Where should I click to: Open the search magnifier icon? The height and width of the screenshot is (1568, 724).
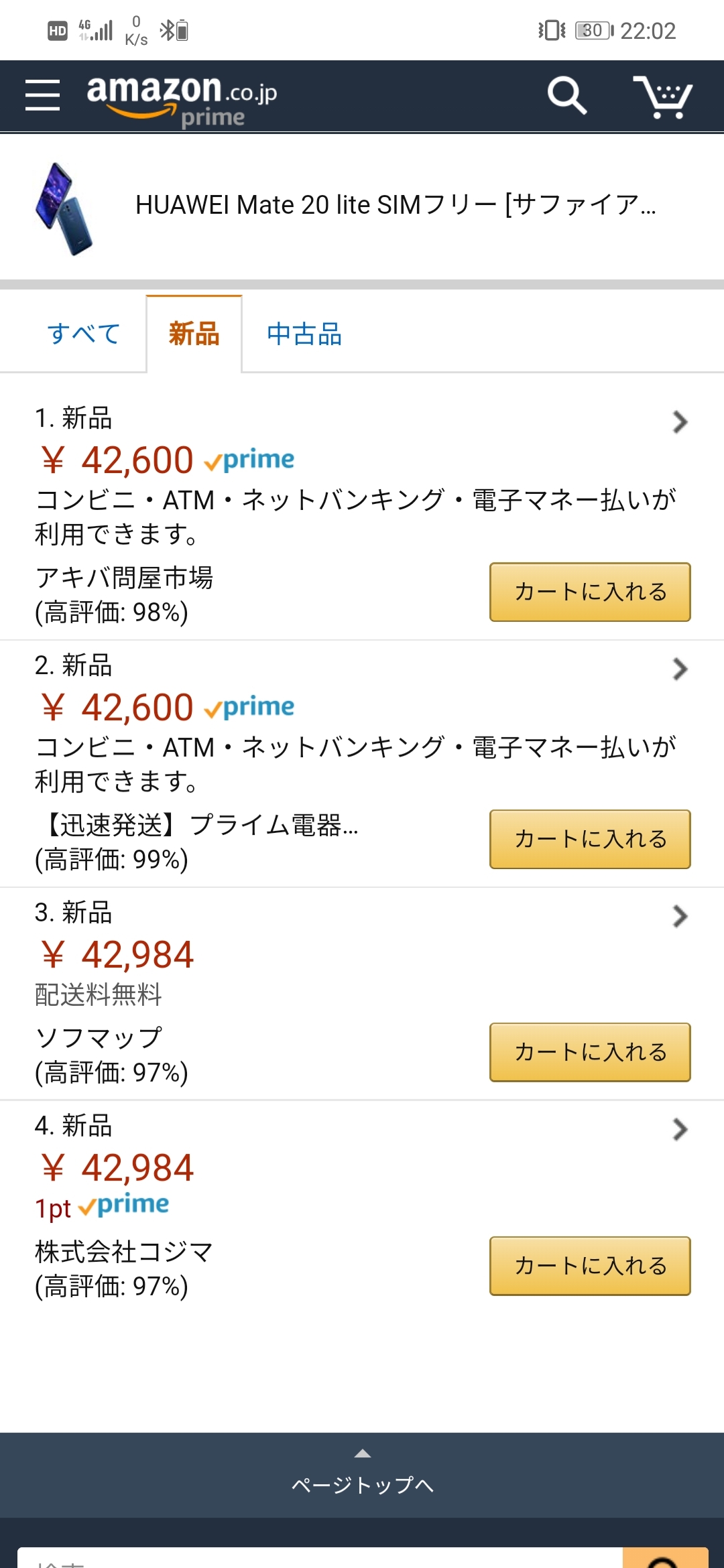(x=566, y=96)
